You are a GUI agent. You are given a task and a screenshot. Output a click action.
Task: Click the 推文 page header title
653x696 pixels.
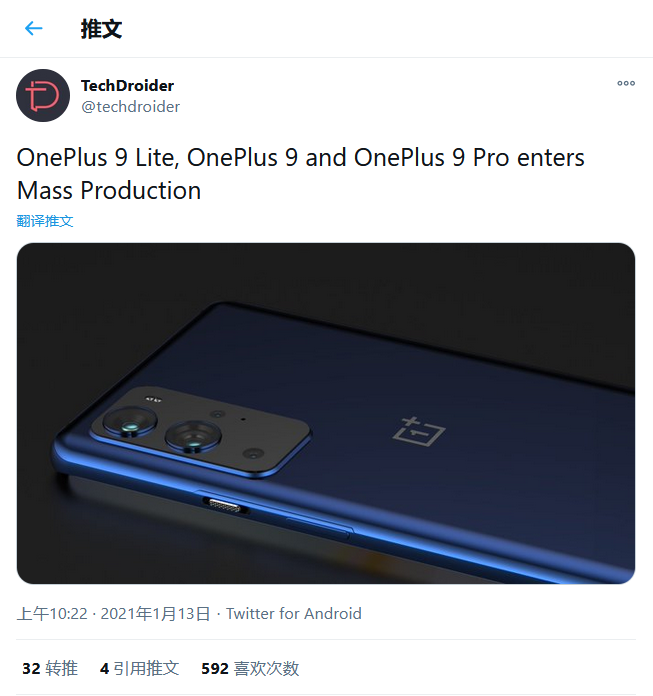[x=101, y=29]
